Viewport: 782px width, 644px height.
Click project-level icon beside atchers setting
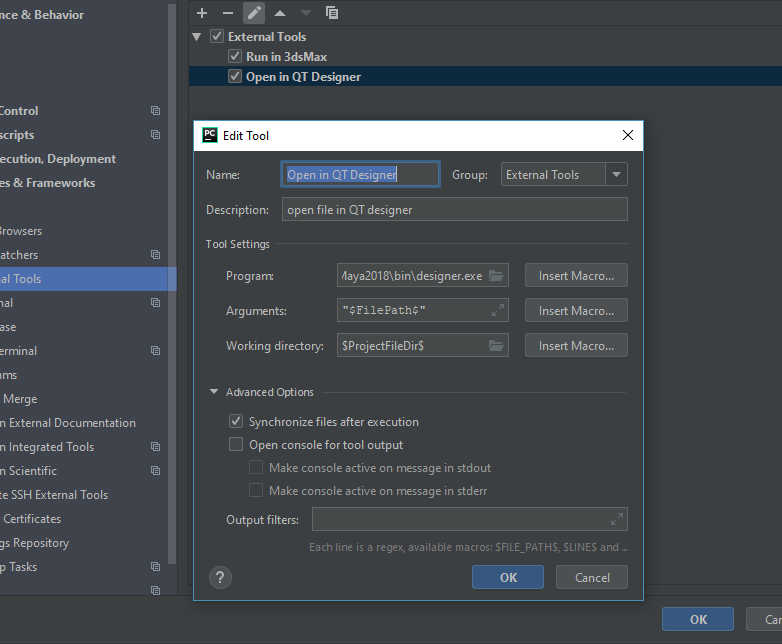pos(156,255)
